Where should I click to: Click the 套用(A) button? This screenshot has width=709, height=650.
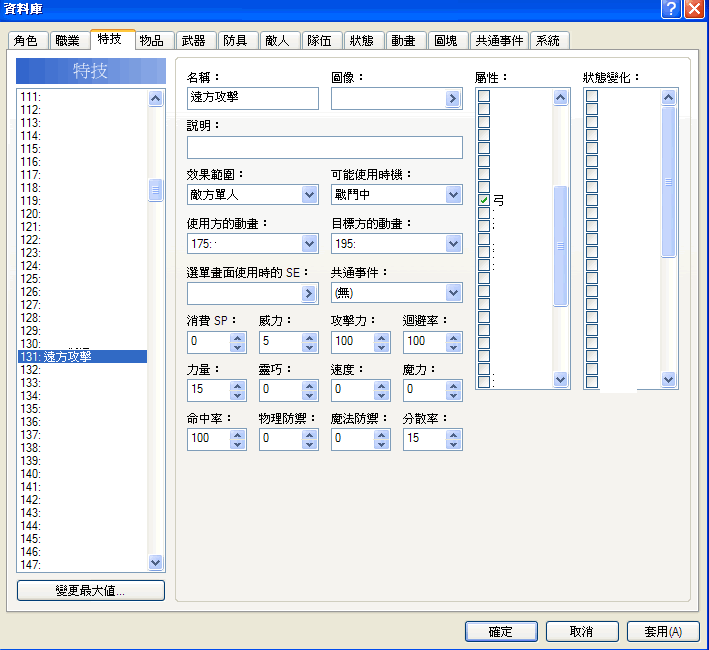[663, 631]
